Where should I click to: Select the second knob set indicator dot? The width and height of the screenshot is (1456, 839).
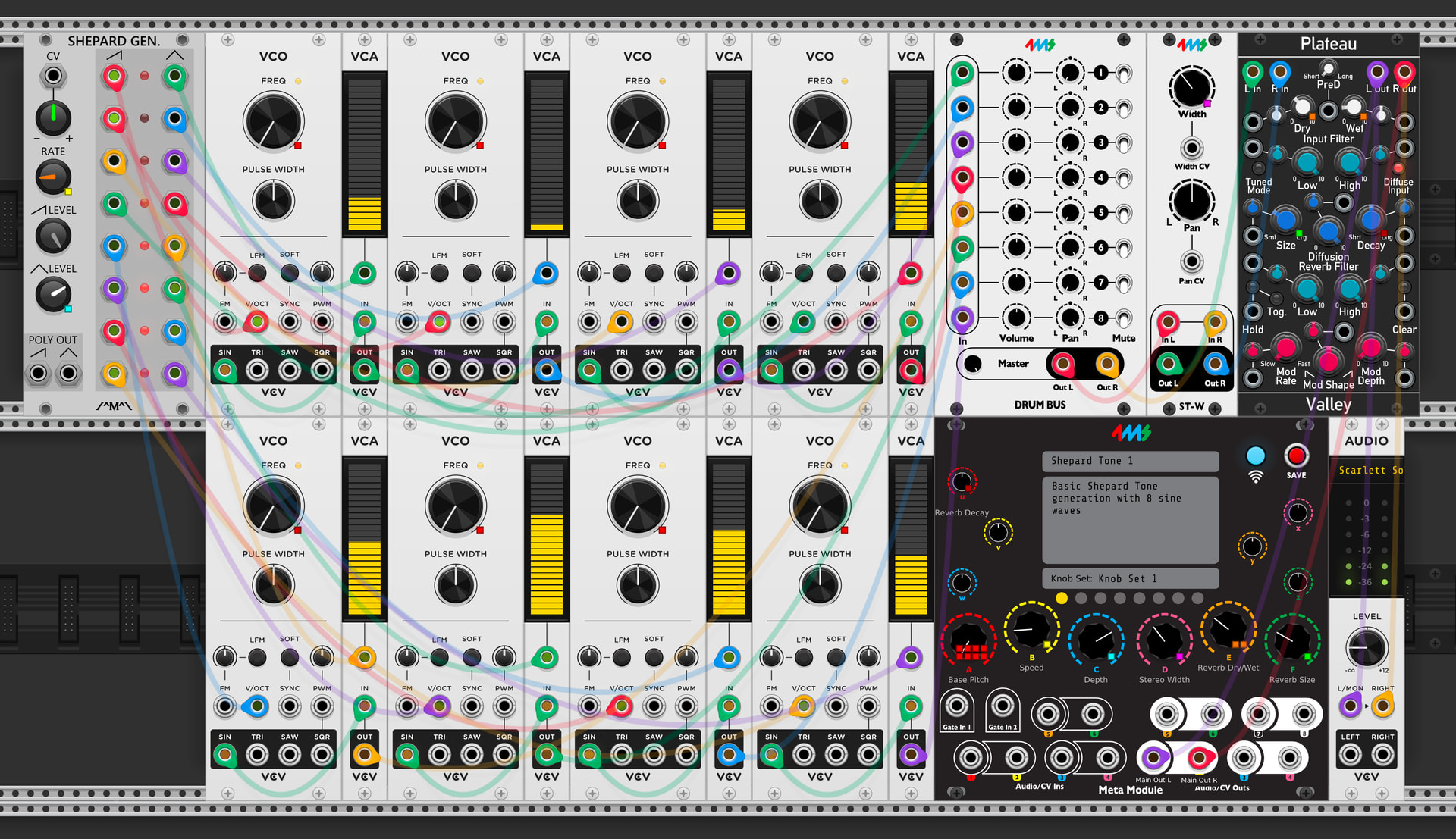tap(1081, 598)
